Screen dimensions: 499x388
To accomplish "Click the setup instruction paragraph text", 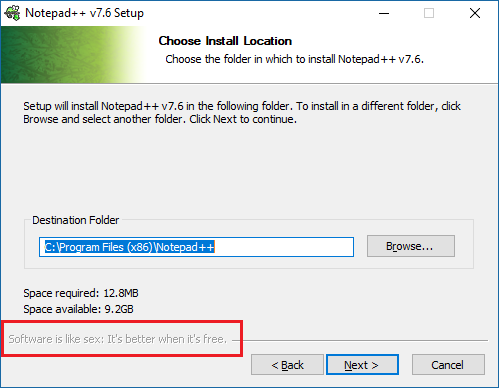I will click(x=242, y=112).
